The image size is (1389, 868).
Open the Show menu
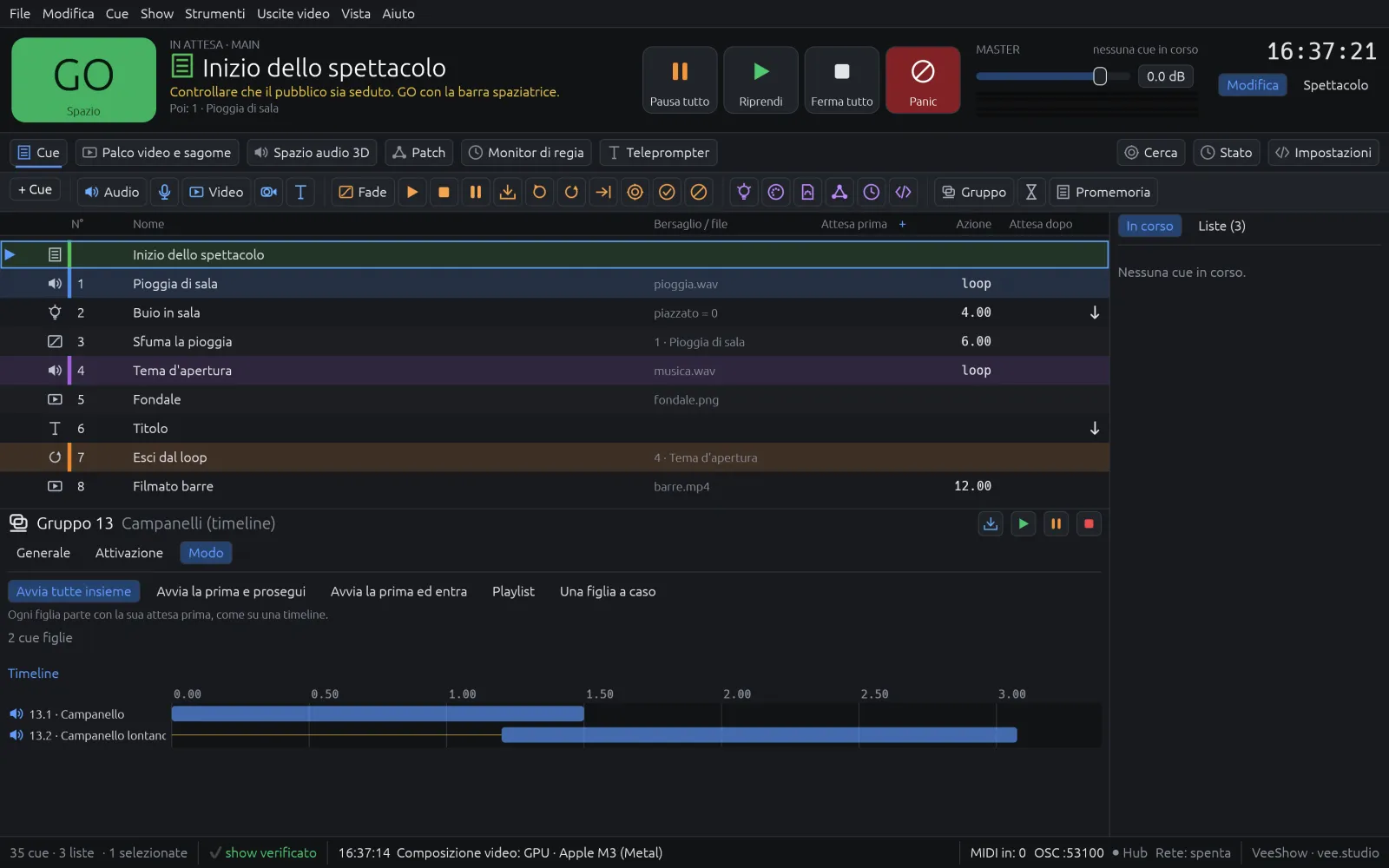(157, 14)
